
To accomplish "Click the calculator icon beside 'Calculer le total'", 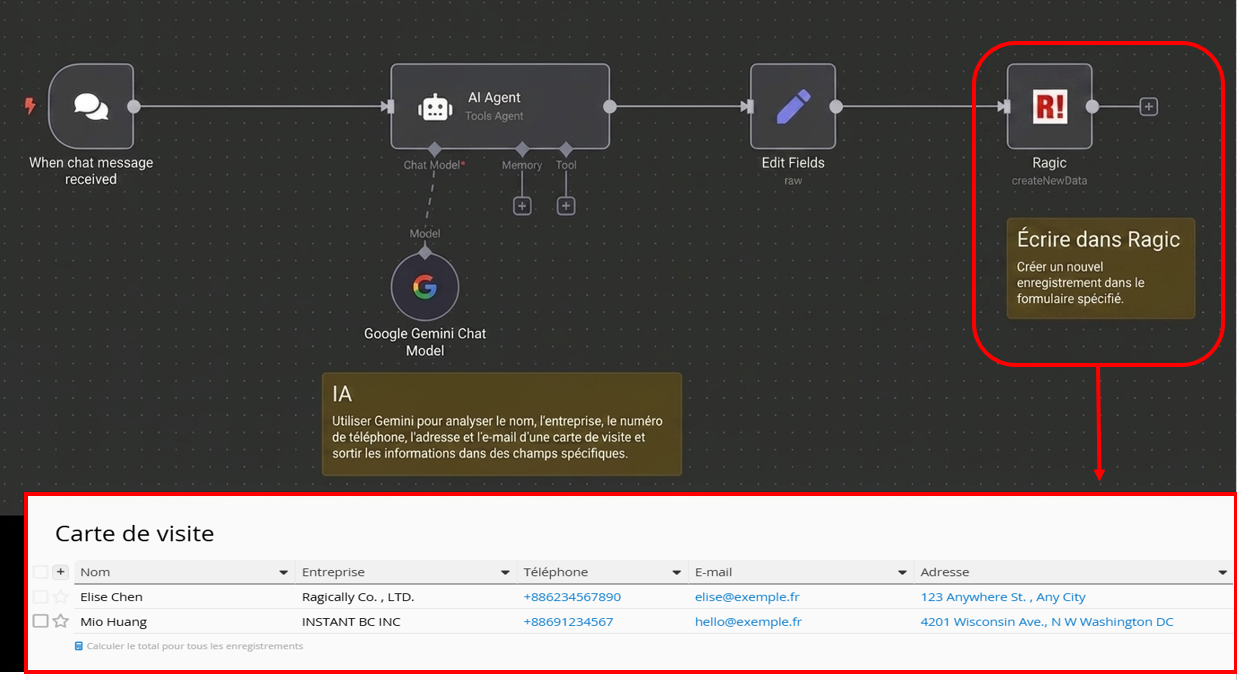I will [x=79, y=646].
